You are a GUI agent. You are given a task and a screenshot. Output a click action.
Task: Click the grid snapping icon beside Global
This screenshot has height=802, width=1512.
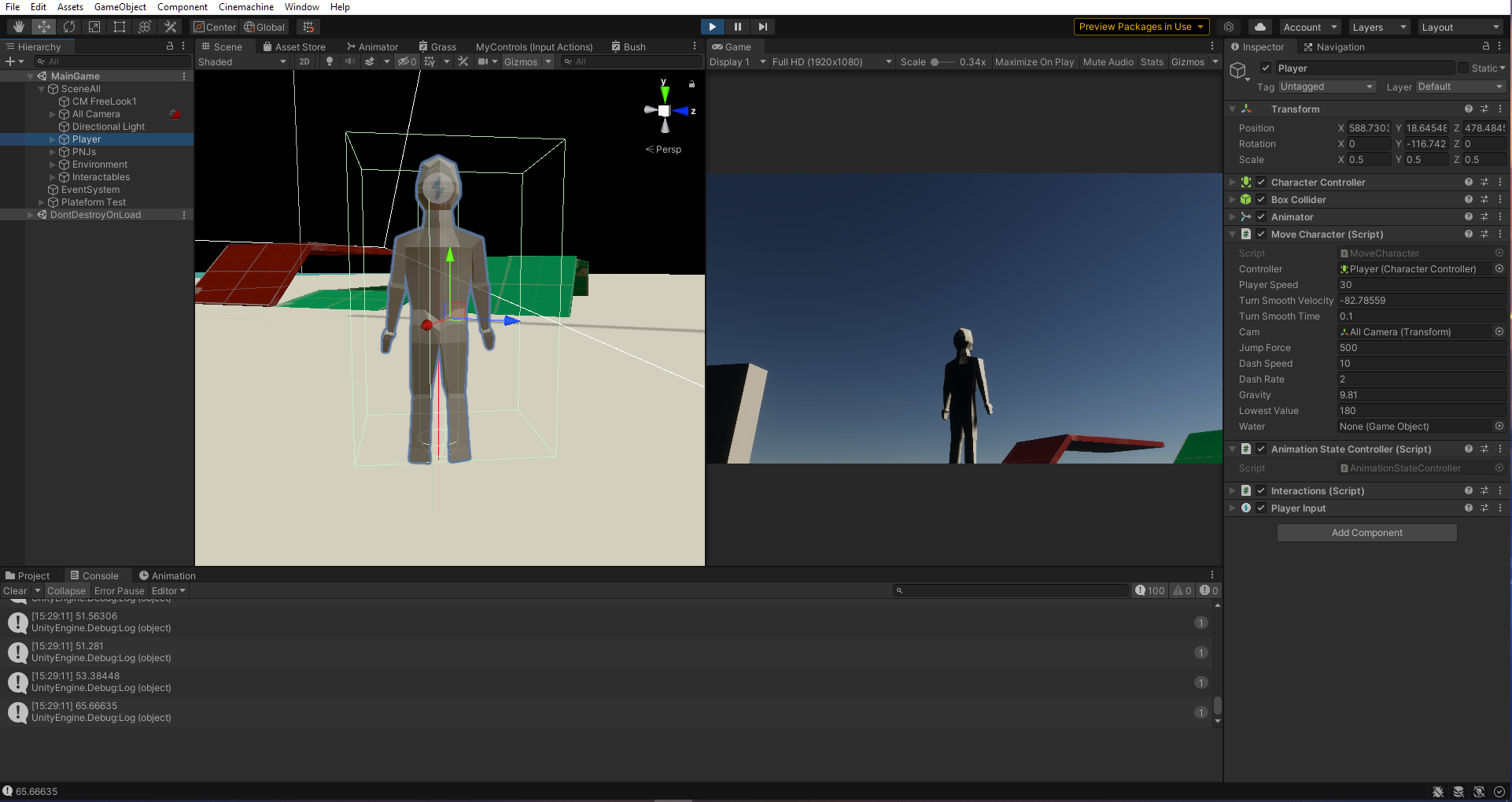(x=308, y=27)
